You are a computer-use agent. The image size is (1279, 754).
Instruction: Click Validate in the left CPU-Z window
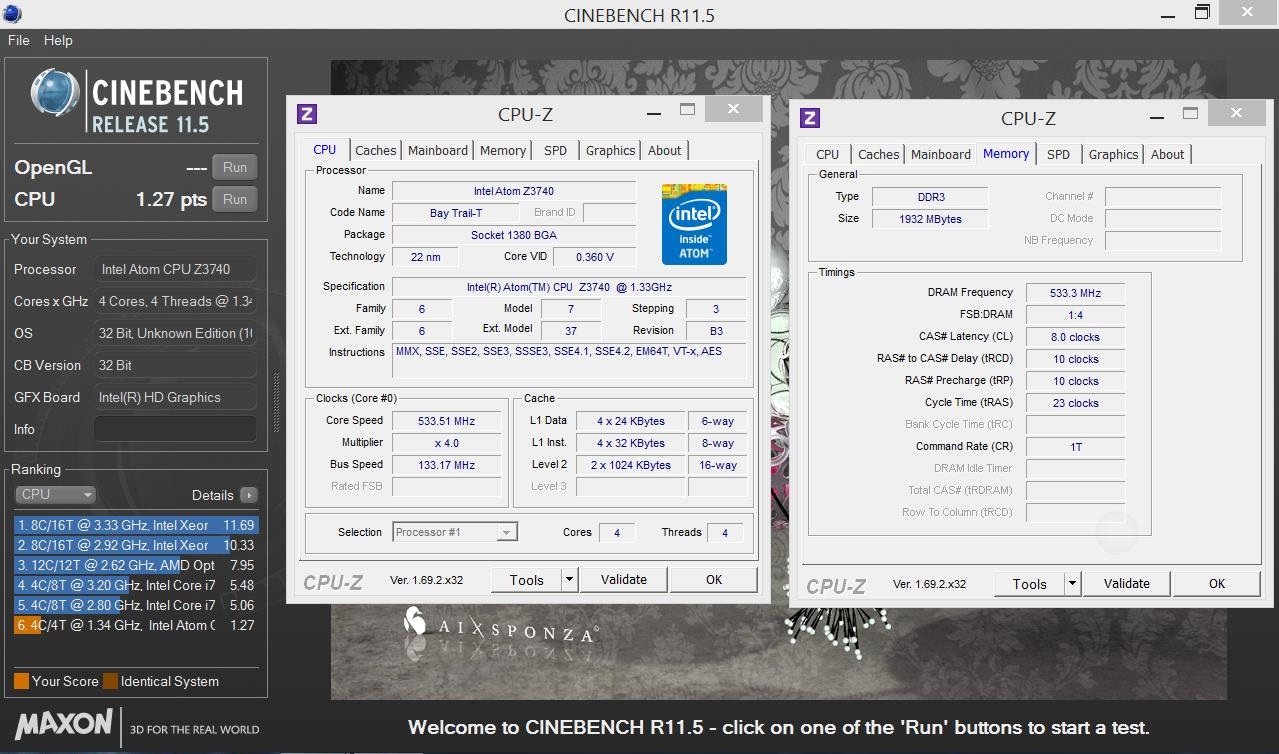pos(624,579)
